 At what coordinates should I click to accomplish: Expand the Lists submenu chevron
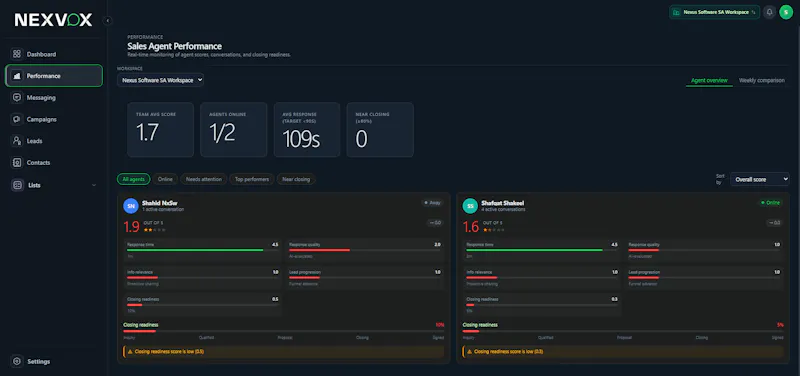point(94,185)
